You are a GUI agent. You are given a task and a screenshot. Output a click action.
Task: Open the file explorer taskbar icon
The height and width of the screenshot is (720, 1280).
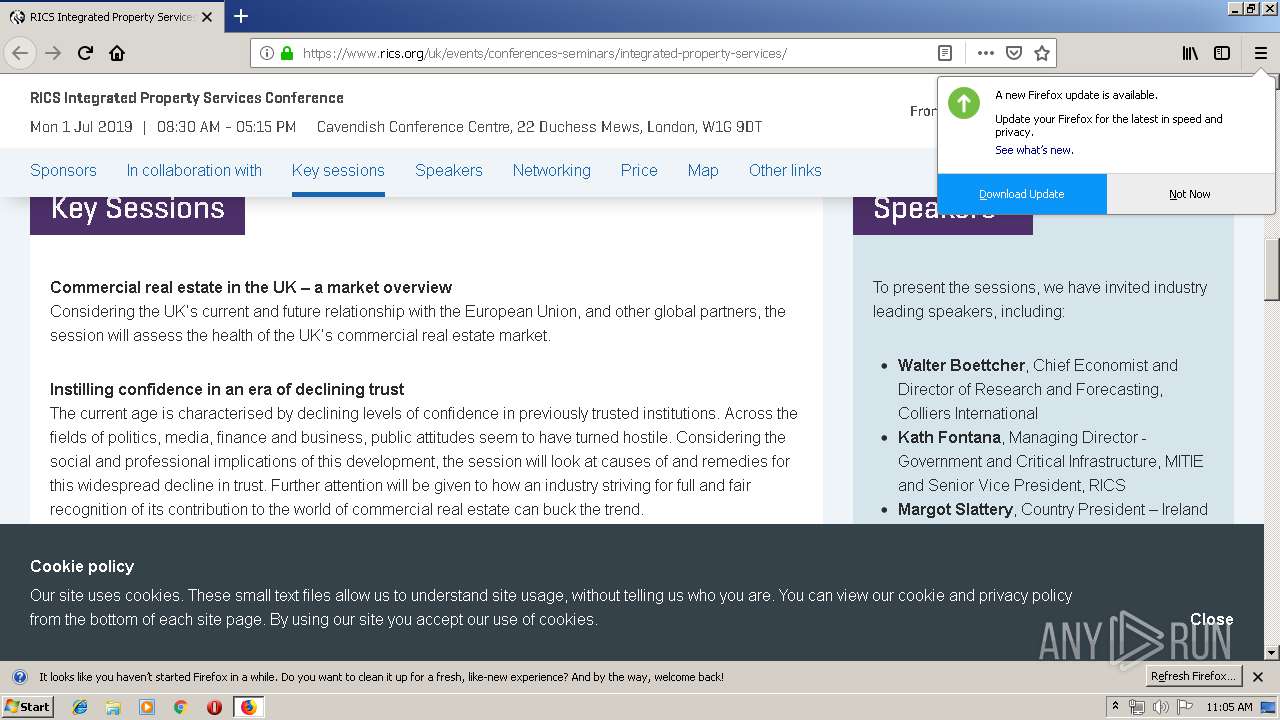click(113, 707)
